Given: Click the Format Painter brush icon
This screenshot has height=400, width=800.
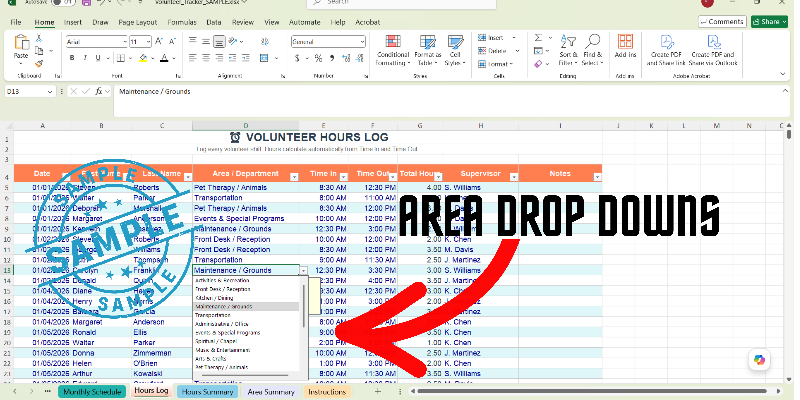Looking at the screenshot, I should click(39, 63).
